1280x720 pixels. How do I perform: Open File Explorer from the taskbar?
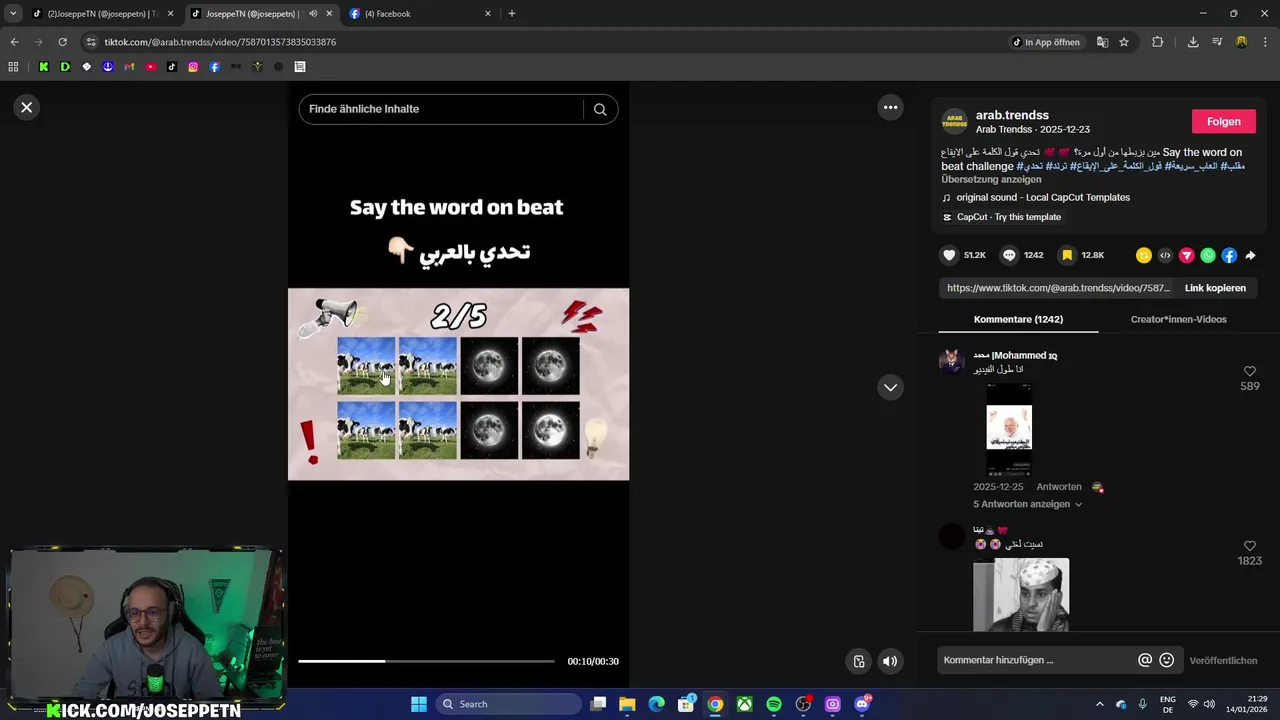[x=627, y=704]
